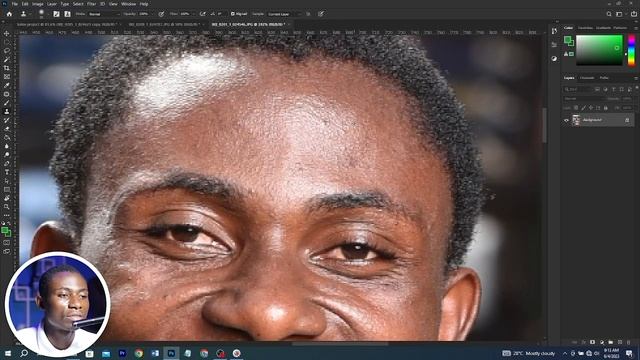This screenshot has width=640, height=360.
Task: Open the Window menu
Action: point(129,4)
